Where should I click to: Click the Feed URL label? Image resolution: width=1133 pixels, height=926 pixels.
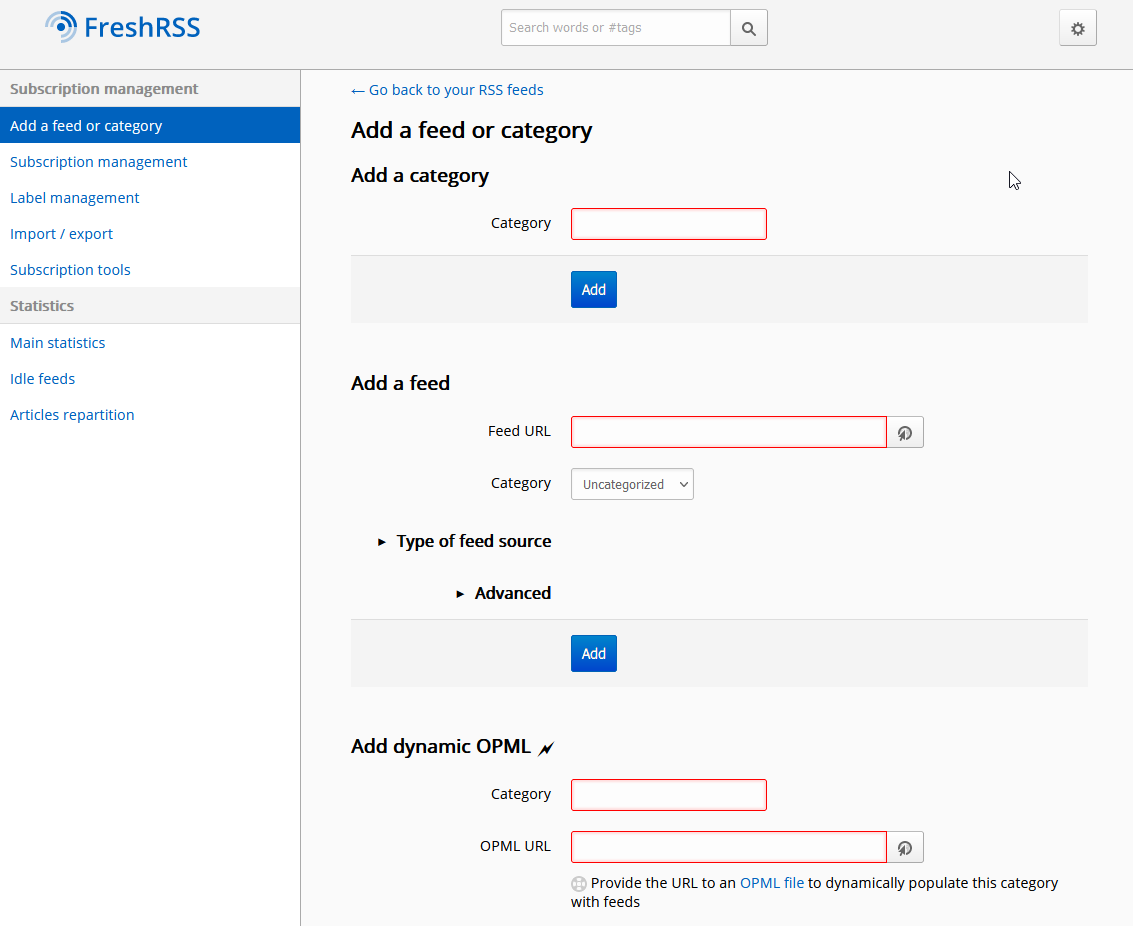519,431
